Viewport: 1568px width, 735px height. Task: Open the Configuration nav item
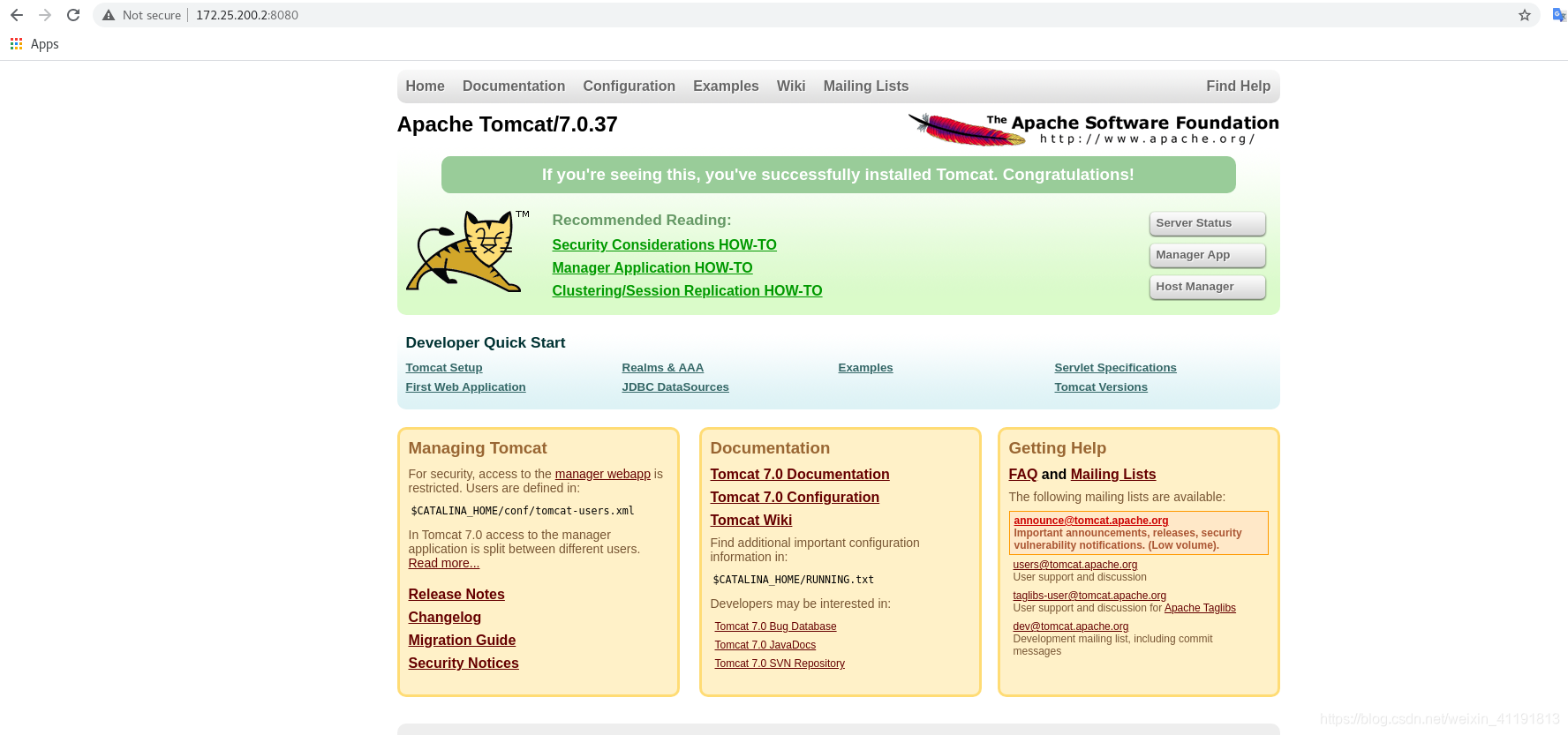point(629,86)
